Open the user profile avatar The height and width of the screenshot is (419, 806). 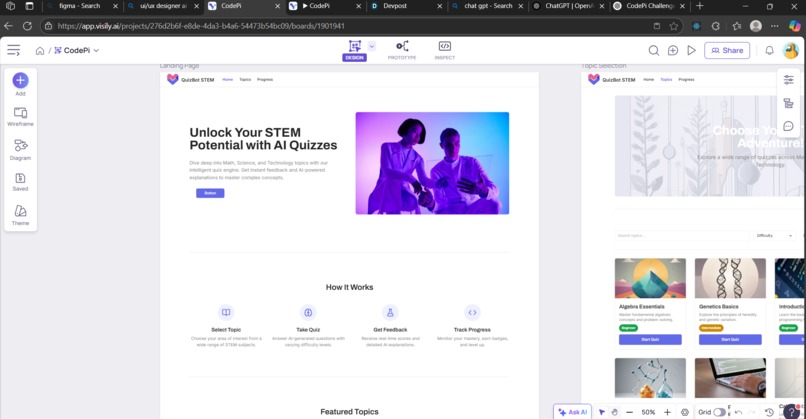pos(791,50)
